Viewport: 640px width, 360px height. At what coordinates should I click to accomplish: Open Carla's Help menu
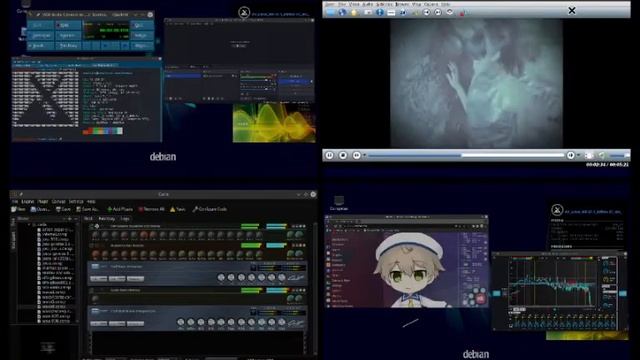coord(91,201)
